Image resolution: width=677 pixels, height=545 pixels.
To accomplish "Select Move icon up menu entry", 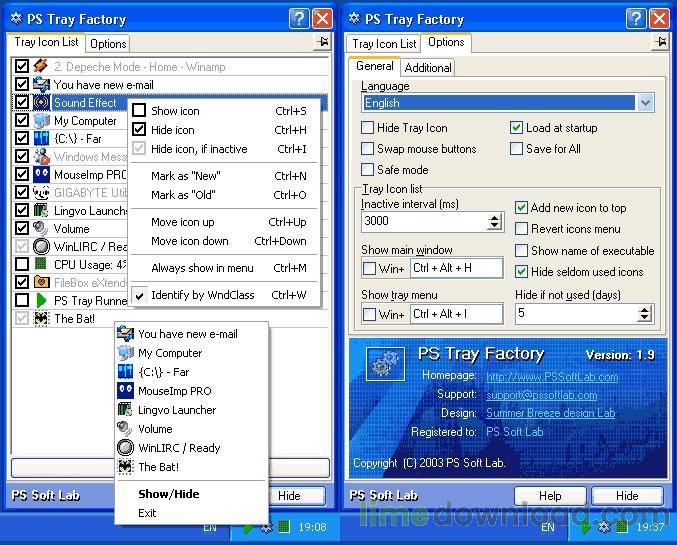I will (182, 222).
